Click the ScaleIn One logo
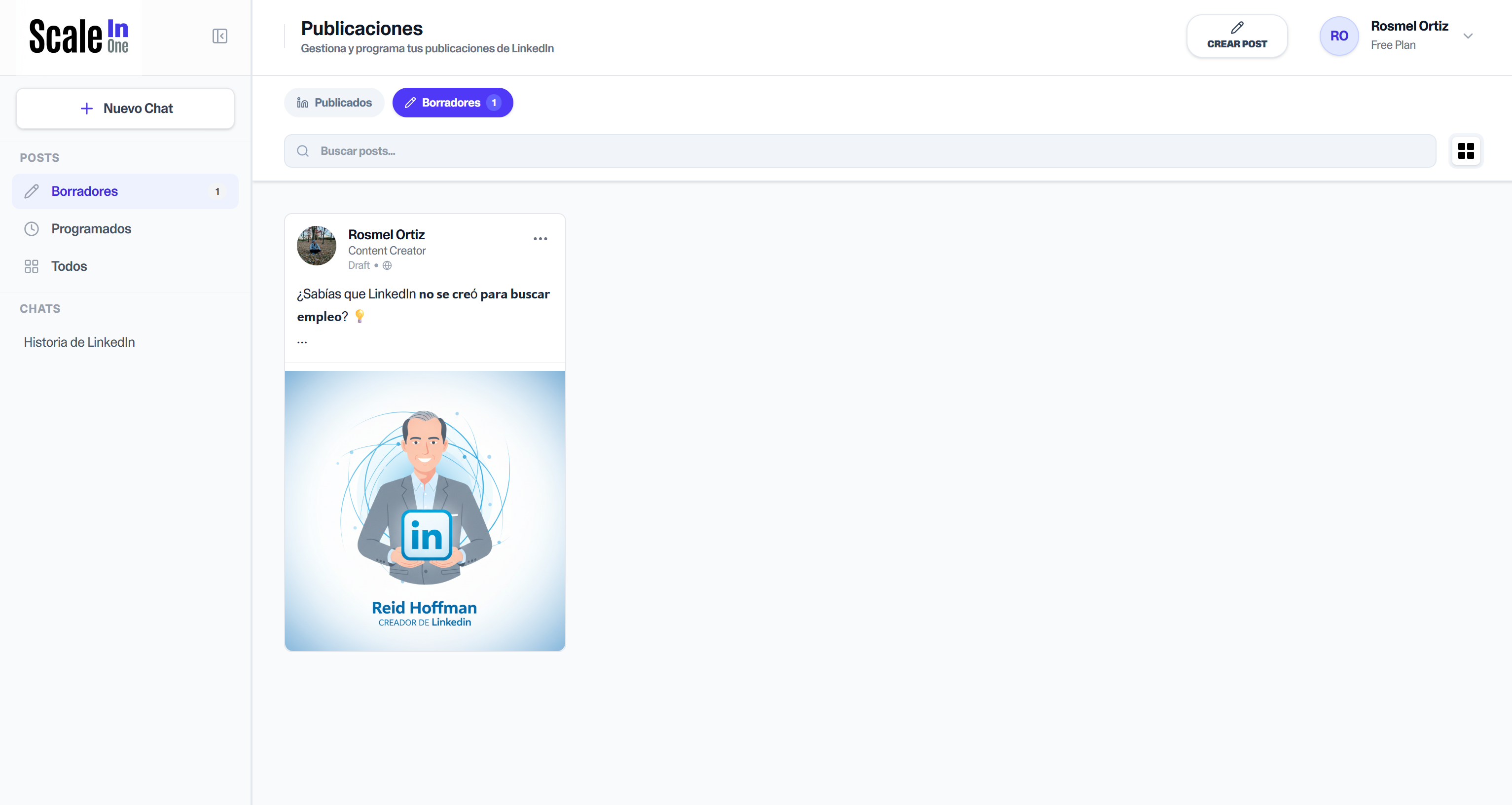 pyautogui.click(x=78, y=37)
